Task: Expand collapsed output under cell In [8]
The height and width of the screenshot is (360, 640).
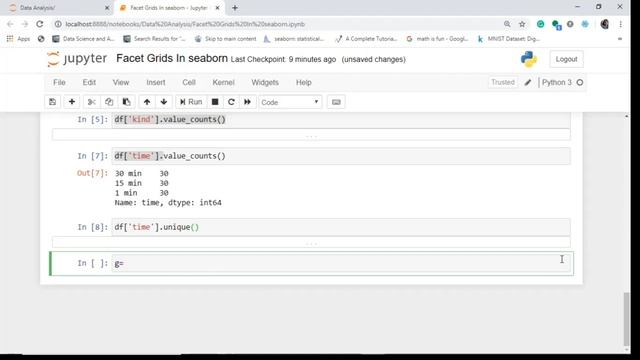Action: [x=311, y=242]
